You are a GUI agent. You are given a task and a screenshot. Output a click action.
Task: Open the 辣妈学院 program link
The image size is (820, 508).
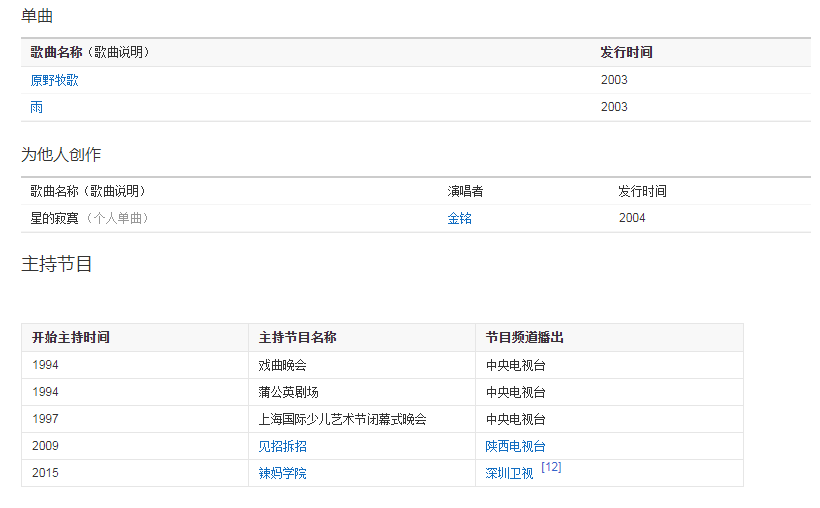(x=283, y=473)
